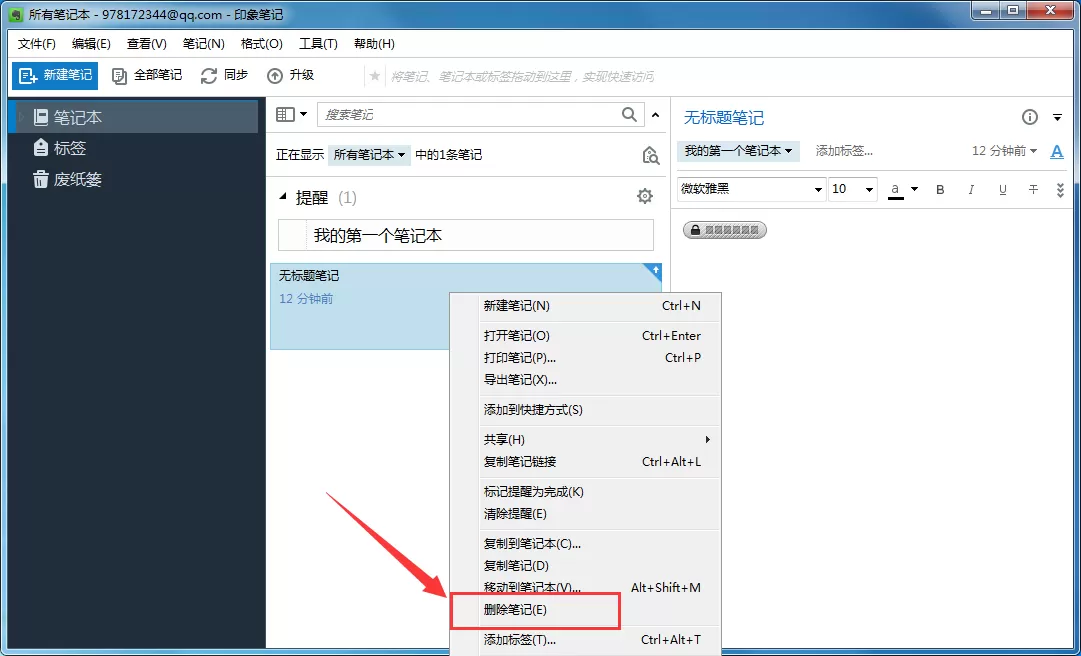
Task: Open the font color dropdown arrow
Action: [914, 189]
